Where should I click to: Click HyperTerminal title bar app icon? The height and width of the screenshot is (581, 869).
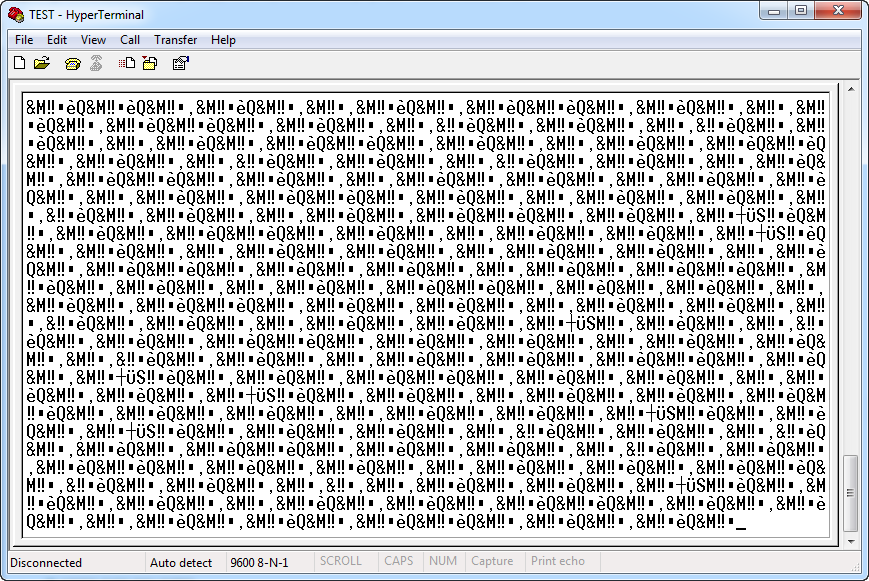(x=17, y=15)
